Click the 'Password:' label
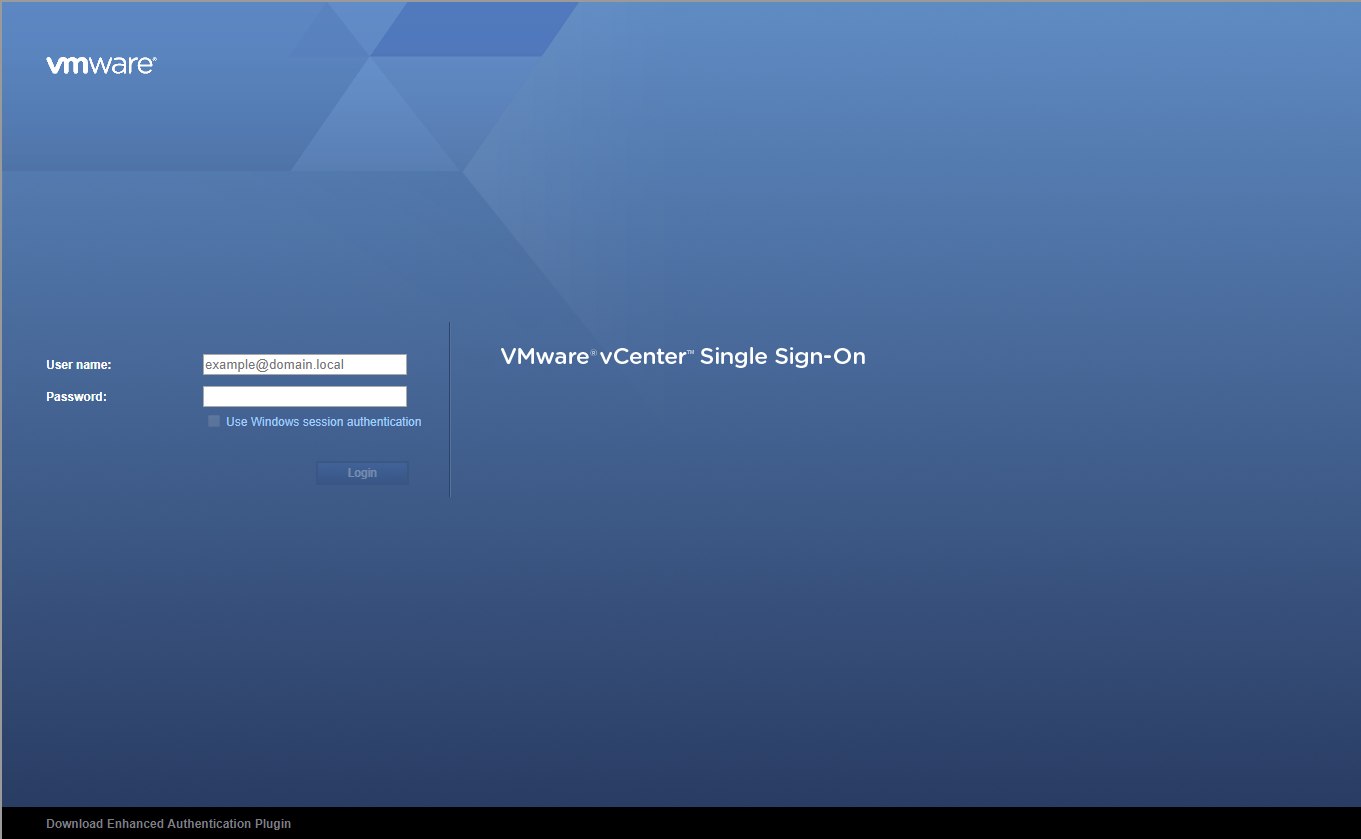This screenshot has width=1361, height=839. click(x=76, y=397)
